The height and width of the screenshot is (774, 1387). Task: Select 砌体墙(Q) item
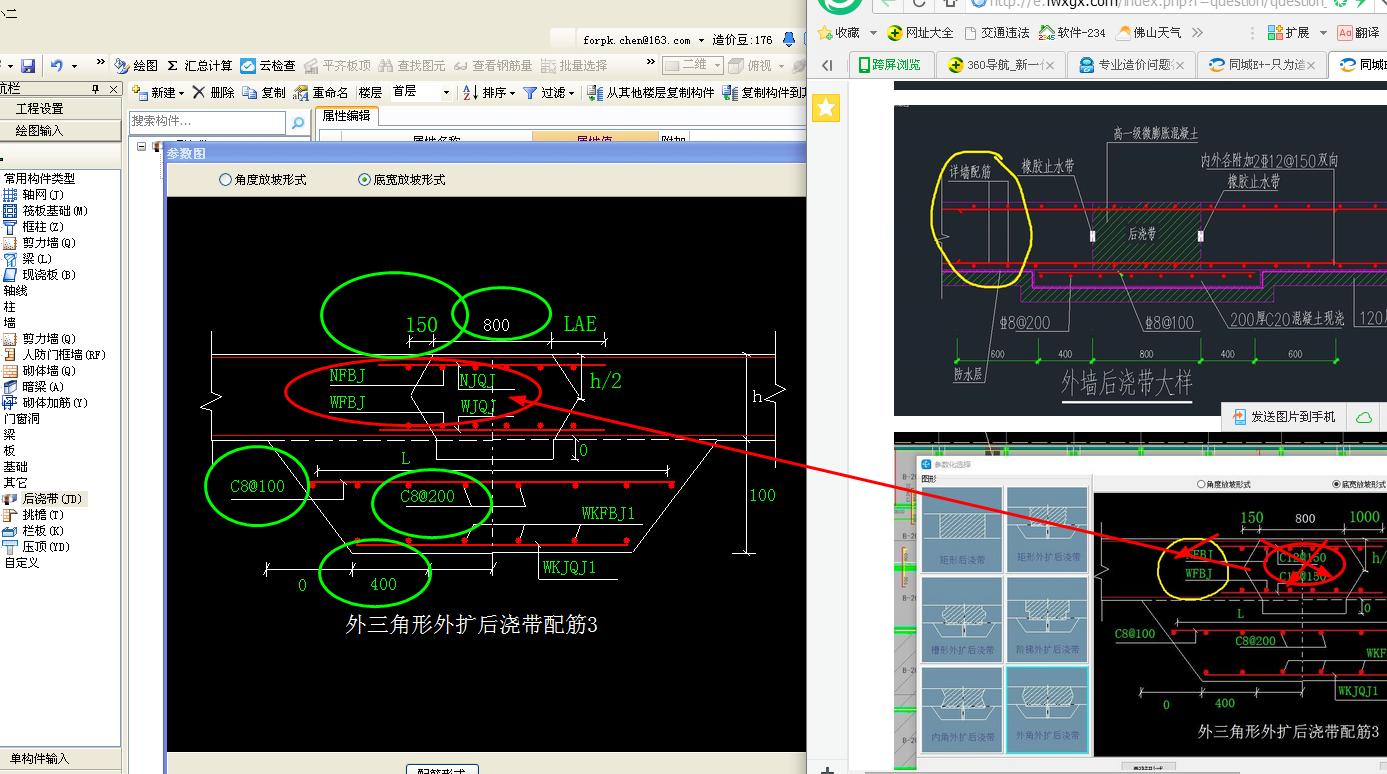[40, 371]
